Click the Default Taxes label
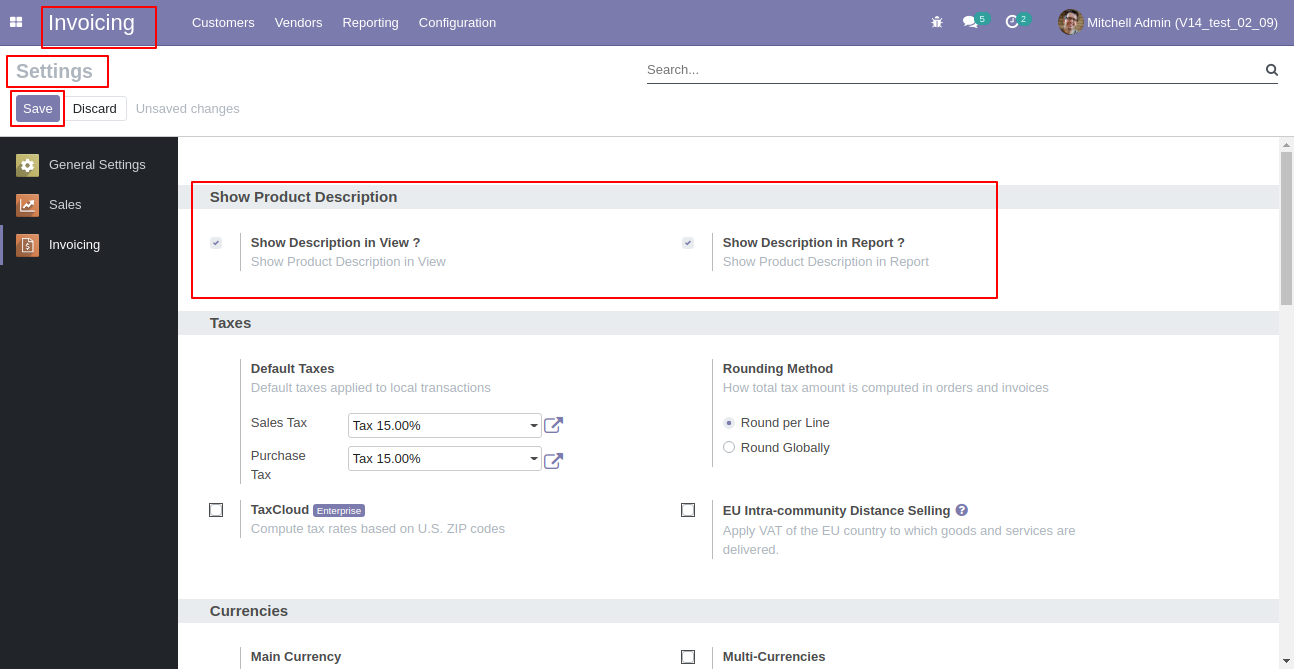Image resolution: width=1294 pixels, height=669 pixels. pyautogui.click(x=293, y=369)
